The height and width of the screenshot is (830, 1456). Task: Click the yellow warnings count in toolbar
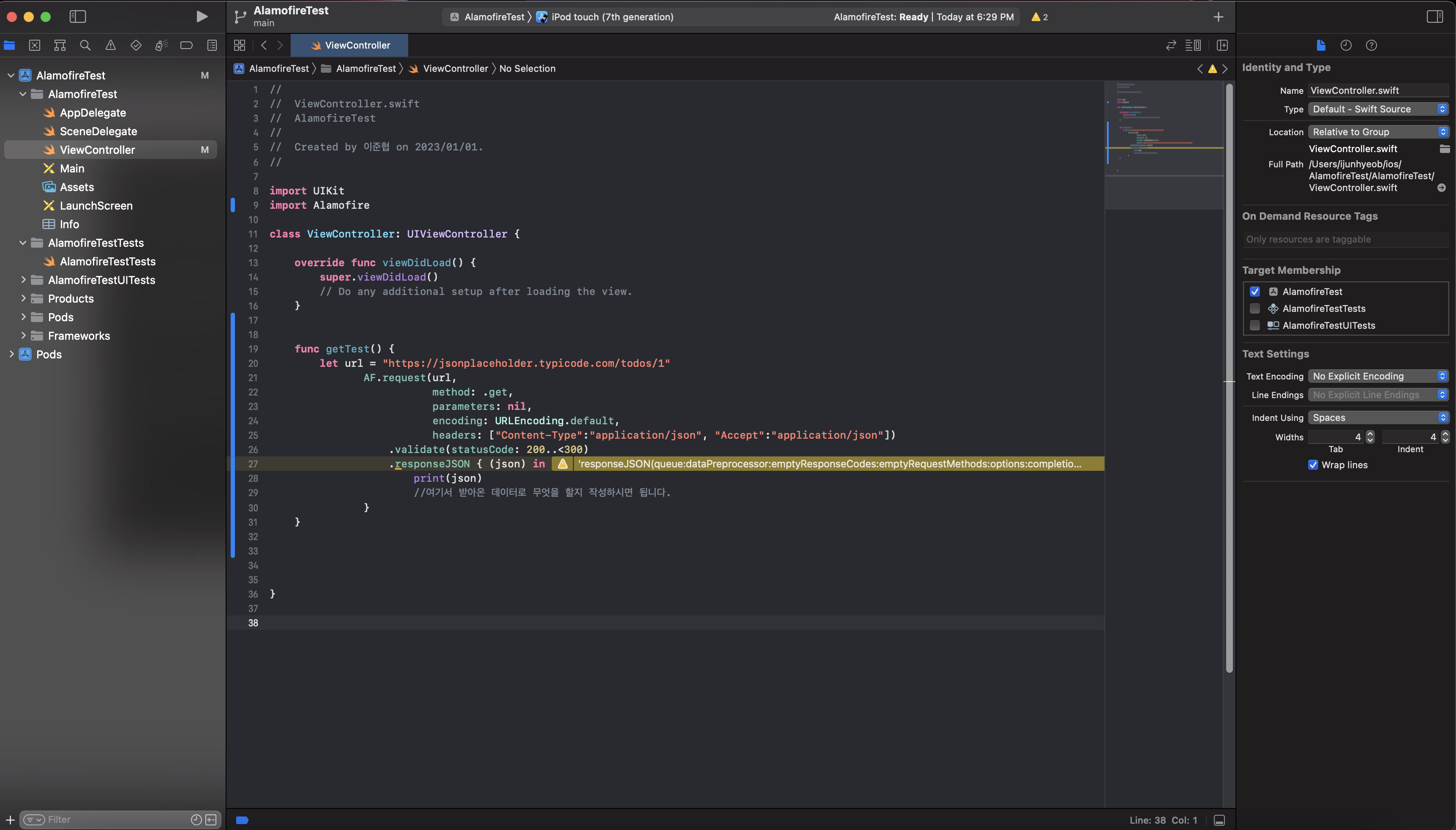[1039, 16]
